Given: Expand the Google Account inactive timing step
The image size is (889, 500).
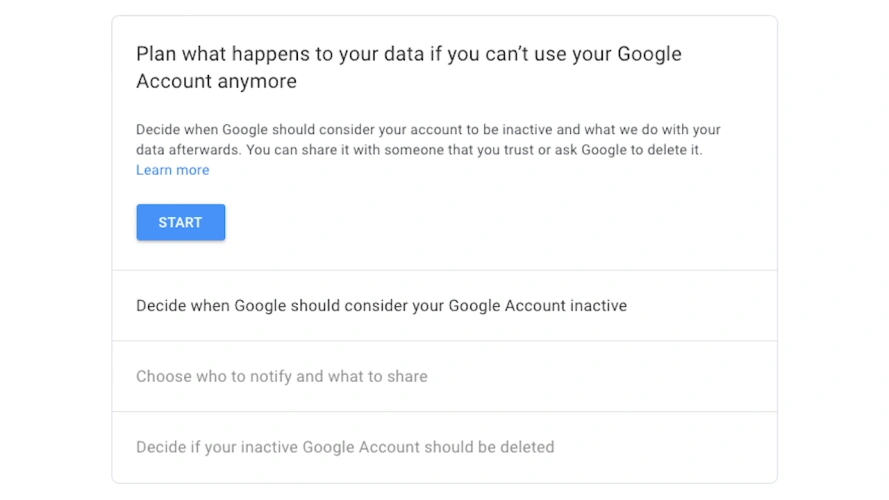Looking at the screenshot, I should click(x=381, y=305).
